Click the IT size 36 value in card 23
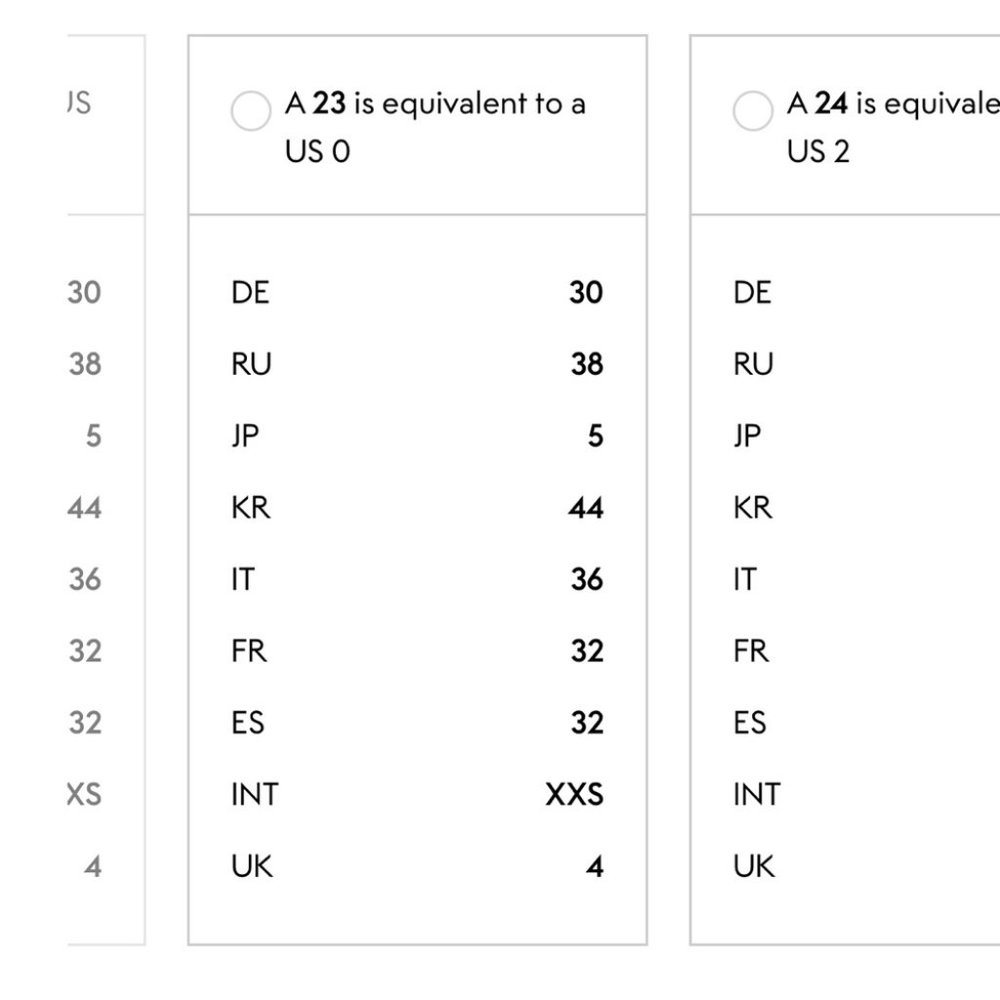Screen dimensions: 1000x1000 click(587, 579)
